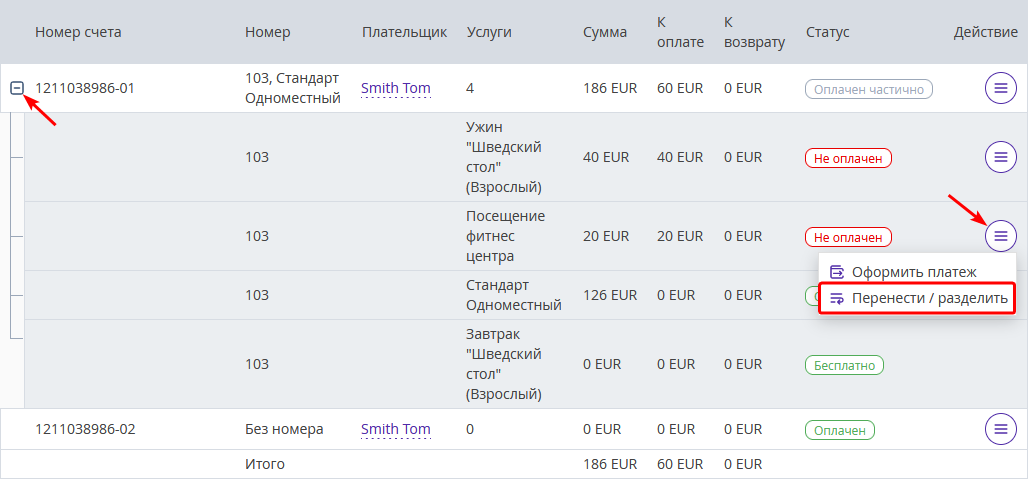
Task: Select Перенести / разделить menu entry
Action: (917, 299)
